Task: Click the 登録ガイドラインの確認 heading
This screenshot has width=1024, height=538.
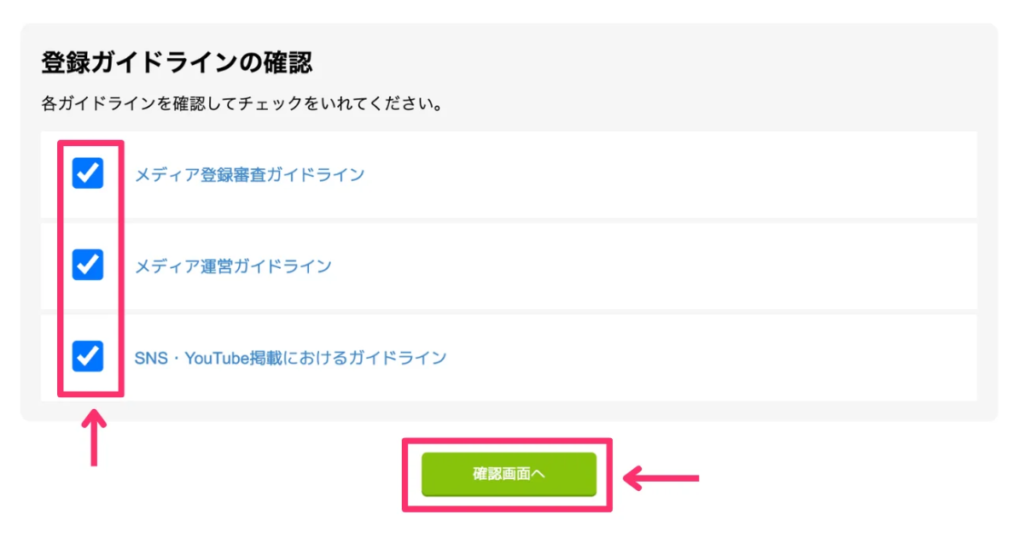Action: point(177,63)
